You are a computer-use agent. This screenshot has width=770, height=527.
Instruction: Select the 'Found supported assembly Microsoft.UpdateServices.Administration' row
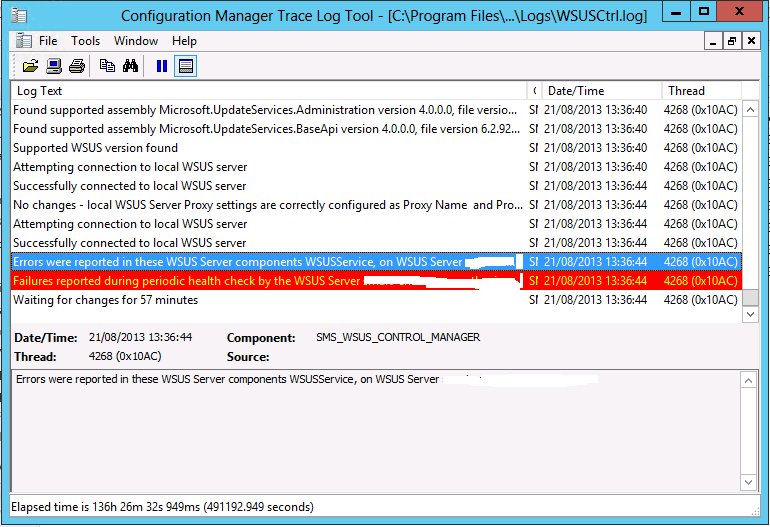376,110
